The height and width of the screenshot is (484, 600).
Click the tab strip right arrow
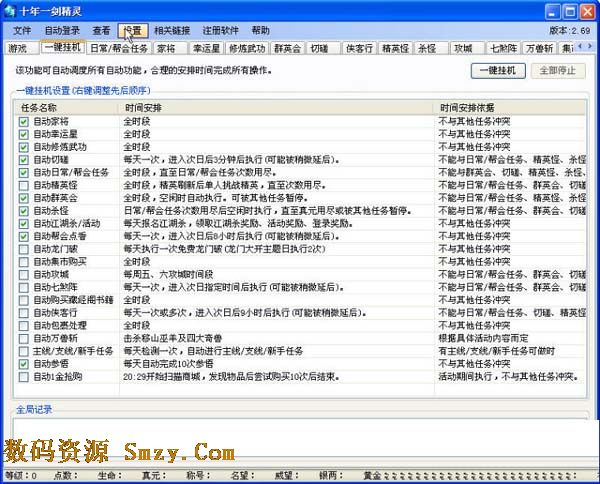pos(590,46)
